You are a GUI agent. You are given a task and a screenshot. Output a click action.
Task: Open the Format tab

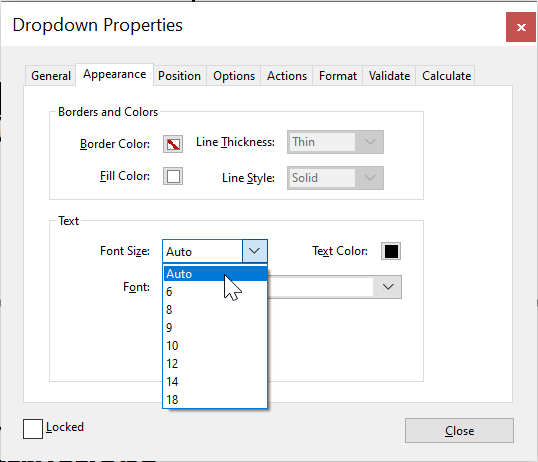[338, 76]
